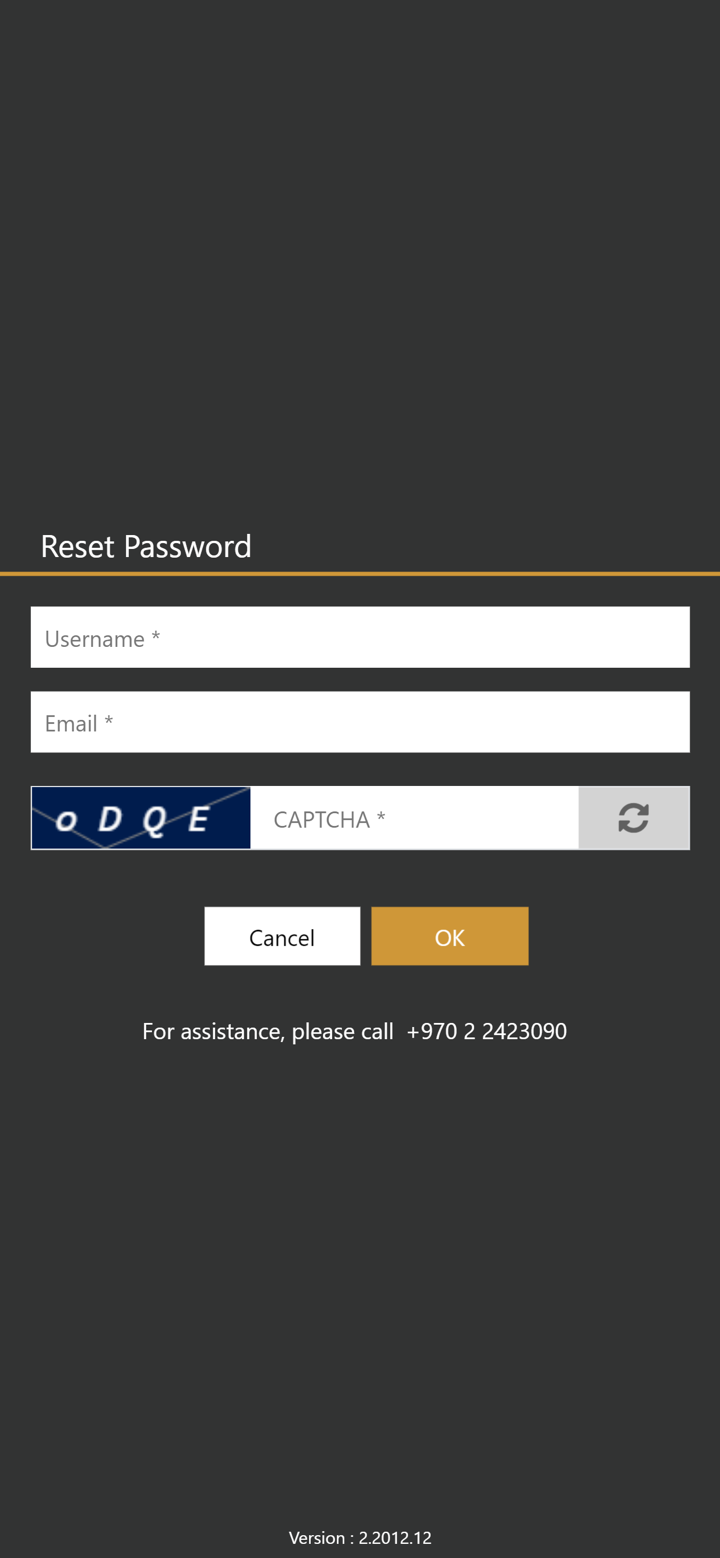Click the CAPTCHA code image
The width and height of the screenshot is (720, 1558).
141,818
